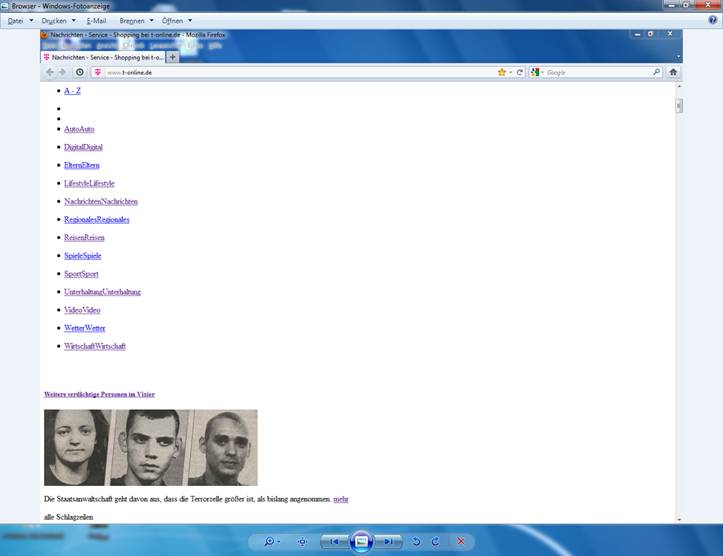Screen dimensions: 723x556
Task: Open a new tab with plus button
Action: [x=172, y=57]
